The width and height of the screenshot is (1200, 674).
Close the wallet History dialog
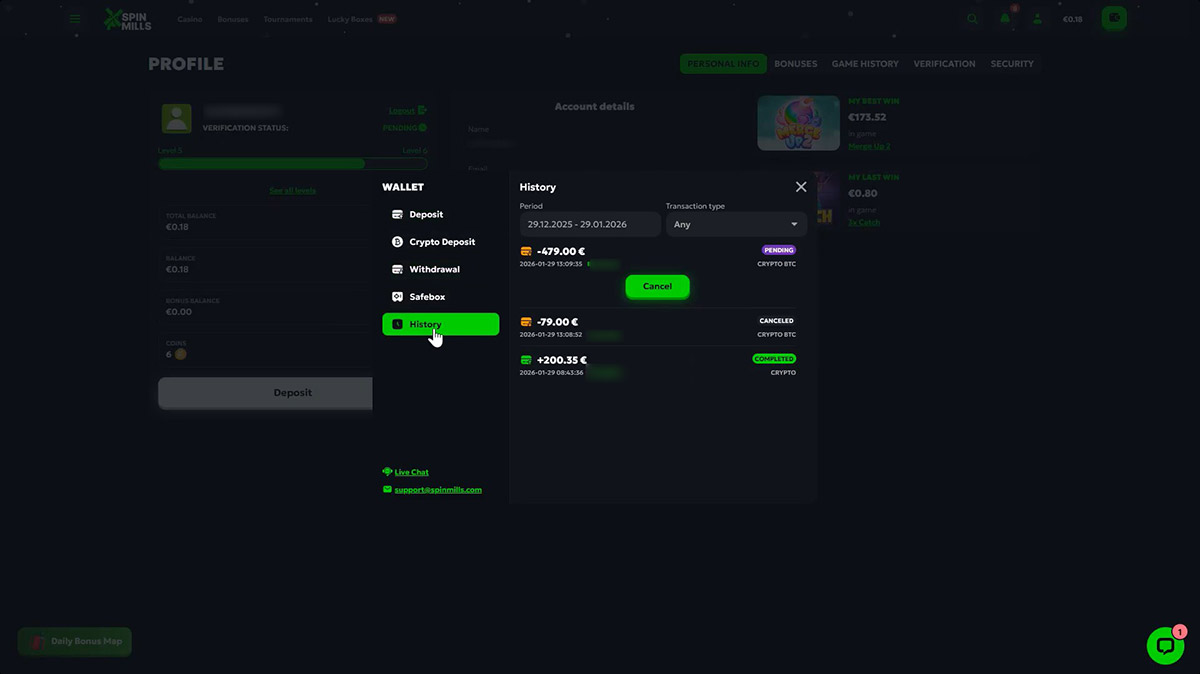(801, 187)
